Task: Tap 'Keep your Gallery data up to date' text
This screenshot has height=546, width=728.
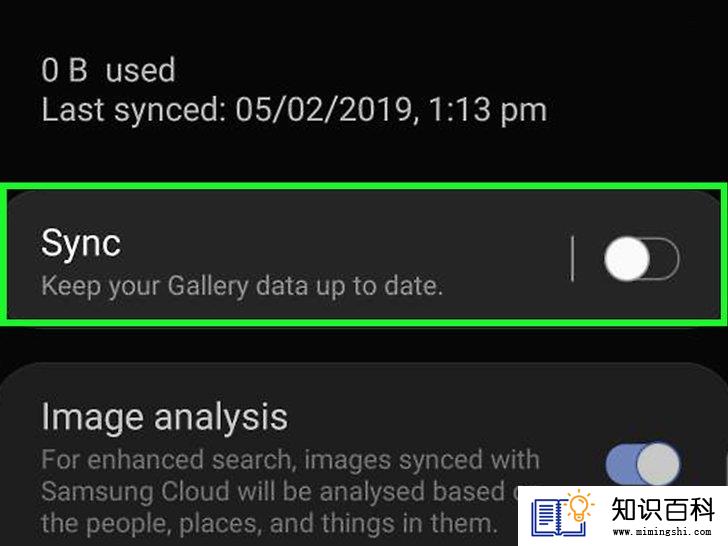Action: (x=241, y=286)
